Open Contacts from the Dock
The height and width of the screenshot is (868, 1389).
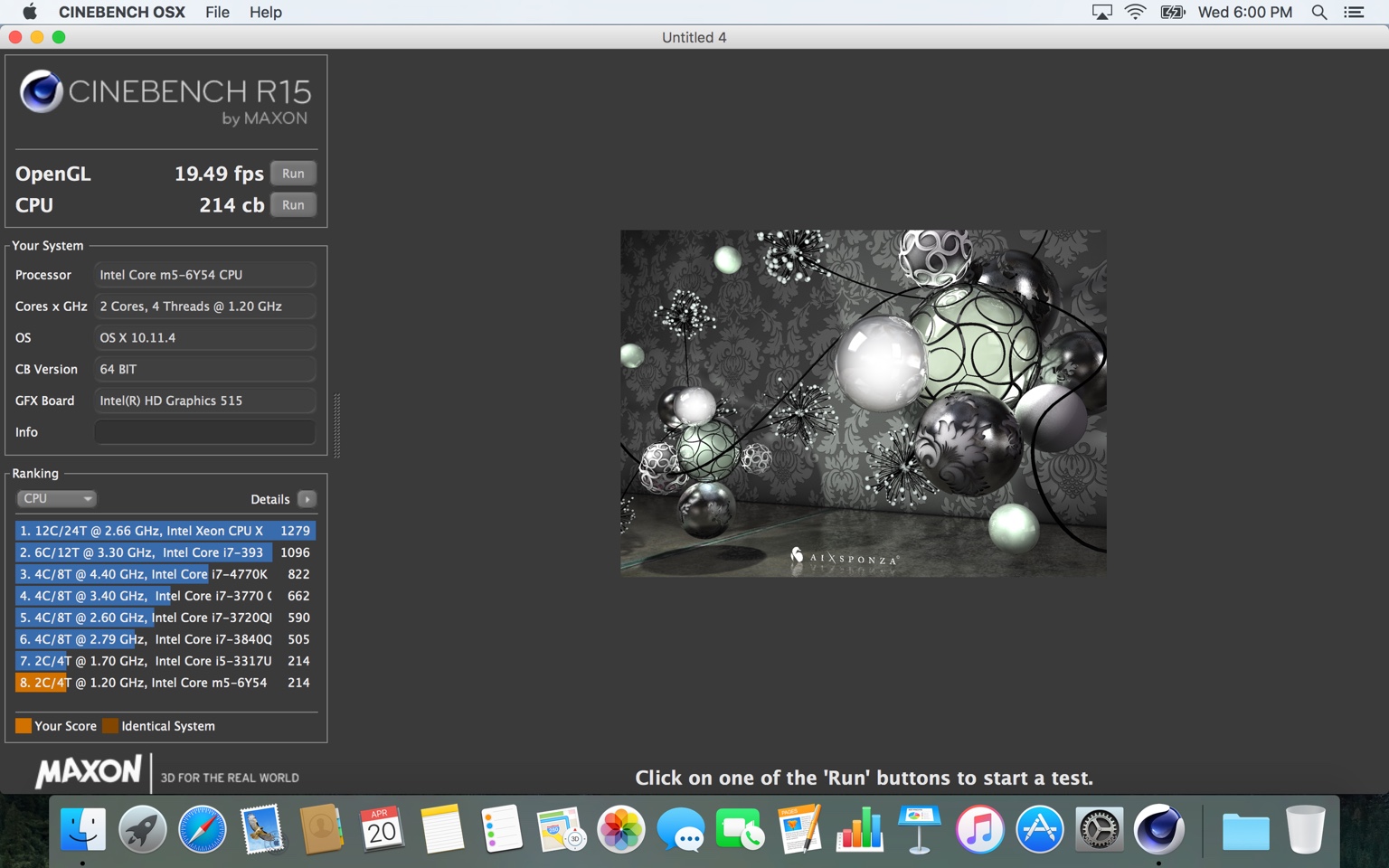pyautogui.click(x=322, y=829)
